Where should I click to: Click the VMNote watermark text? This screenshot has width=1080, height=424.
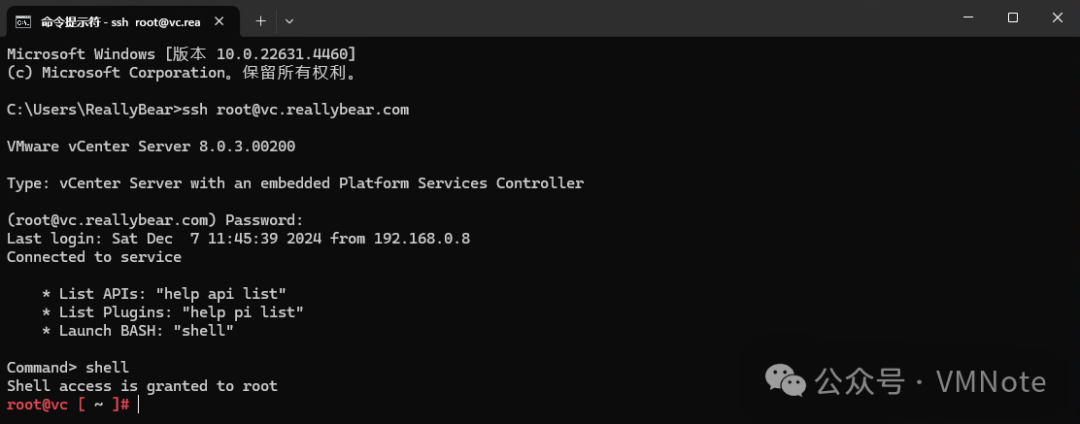point(990,382)
